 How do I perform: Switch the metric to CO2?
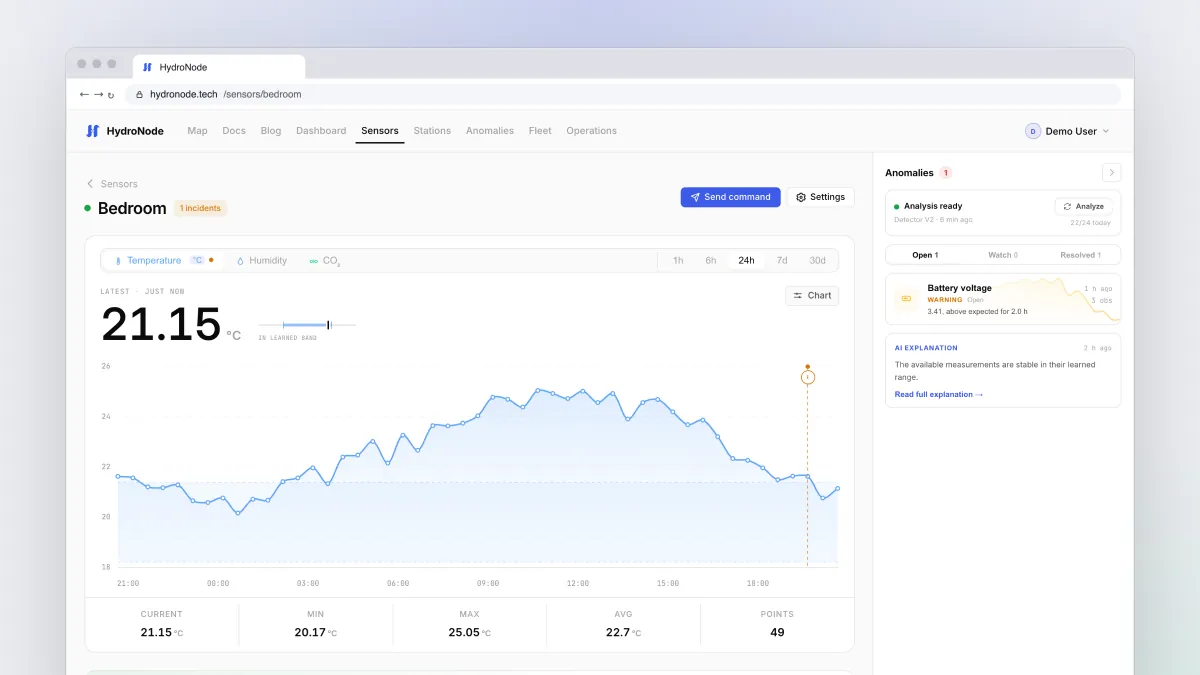click(x=325, y=261)
